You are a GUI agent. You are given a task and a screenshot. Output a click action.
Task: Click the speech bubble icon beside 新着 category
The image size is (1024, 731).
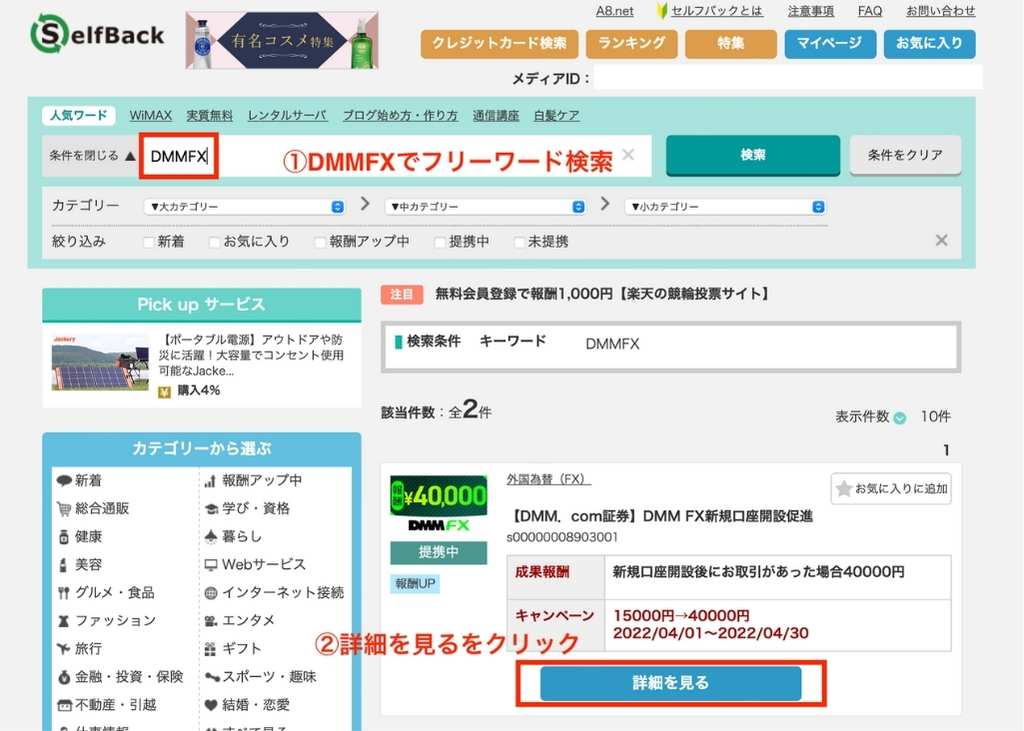63,481
